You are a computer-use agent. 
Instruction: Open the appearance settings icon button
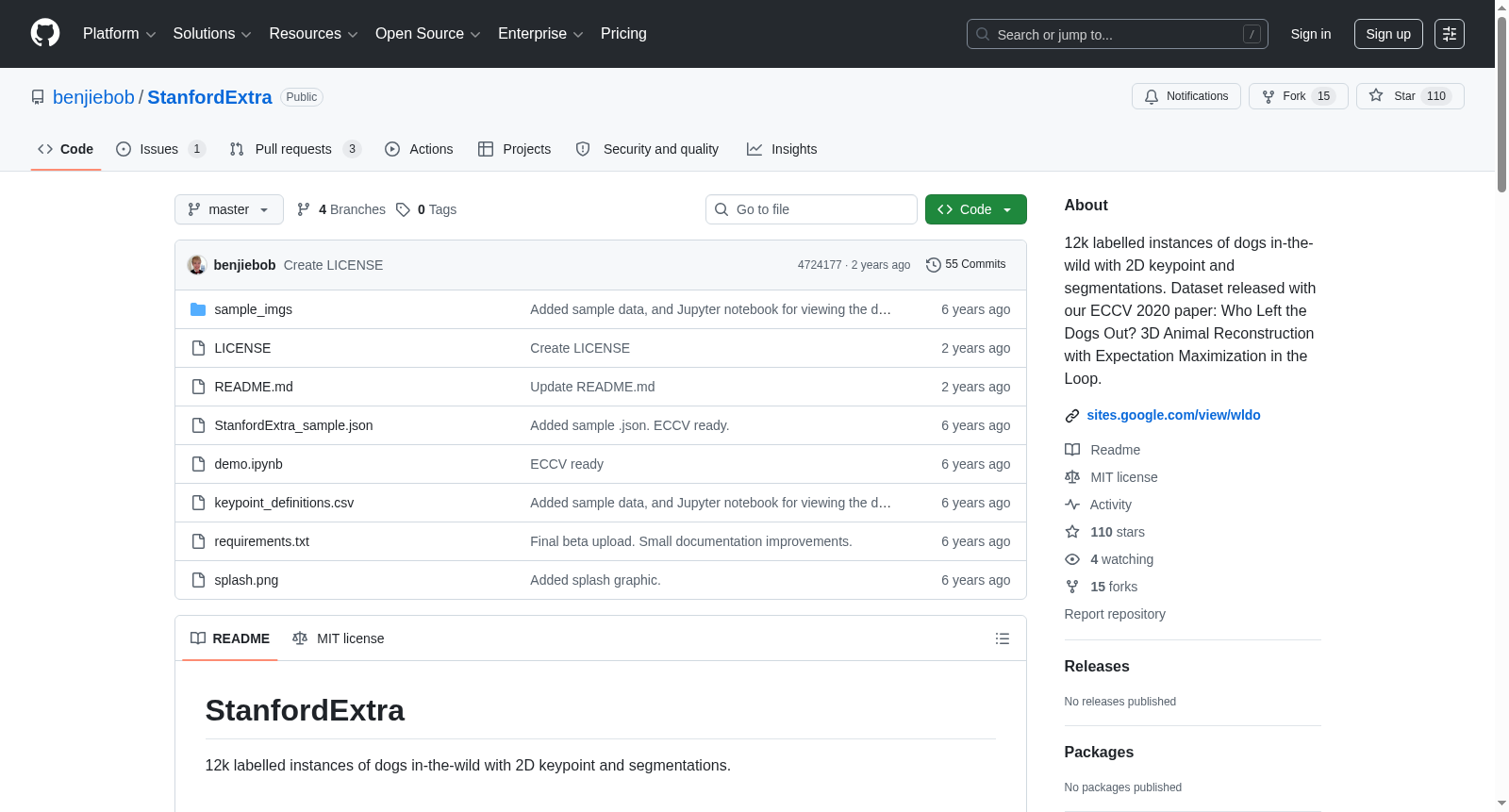pos(1450,34)
